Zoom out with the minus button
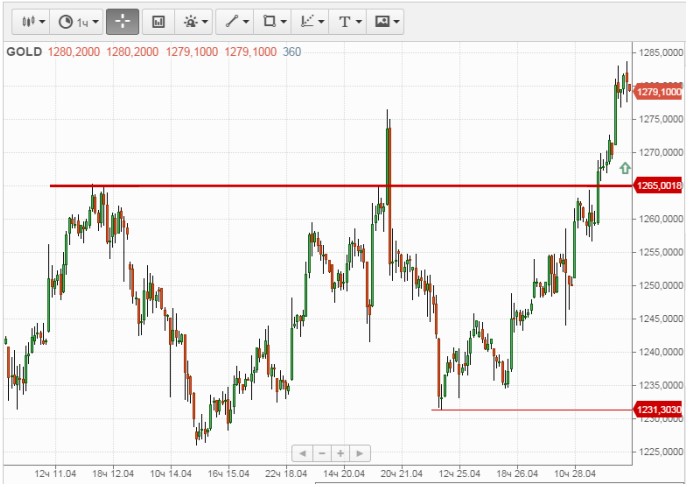Image resolution: width=691 pixels, height=487 pixels. point(322,453)
